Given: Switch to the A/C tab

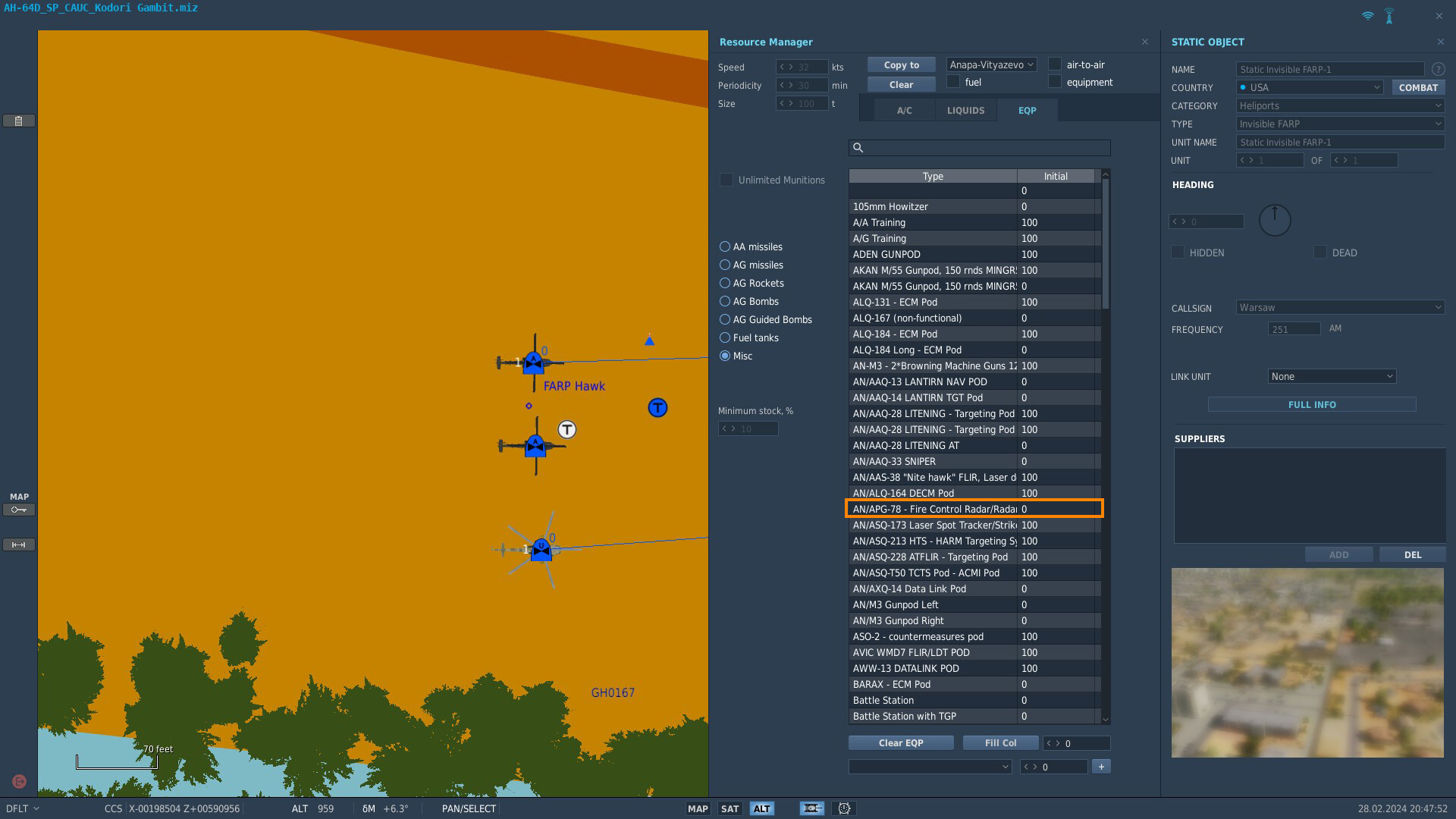Looking at the screenshot, I should pyautogui.click(x=904, y=110).
